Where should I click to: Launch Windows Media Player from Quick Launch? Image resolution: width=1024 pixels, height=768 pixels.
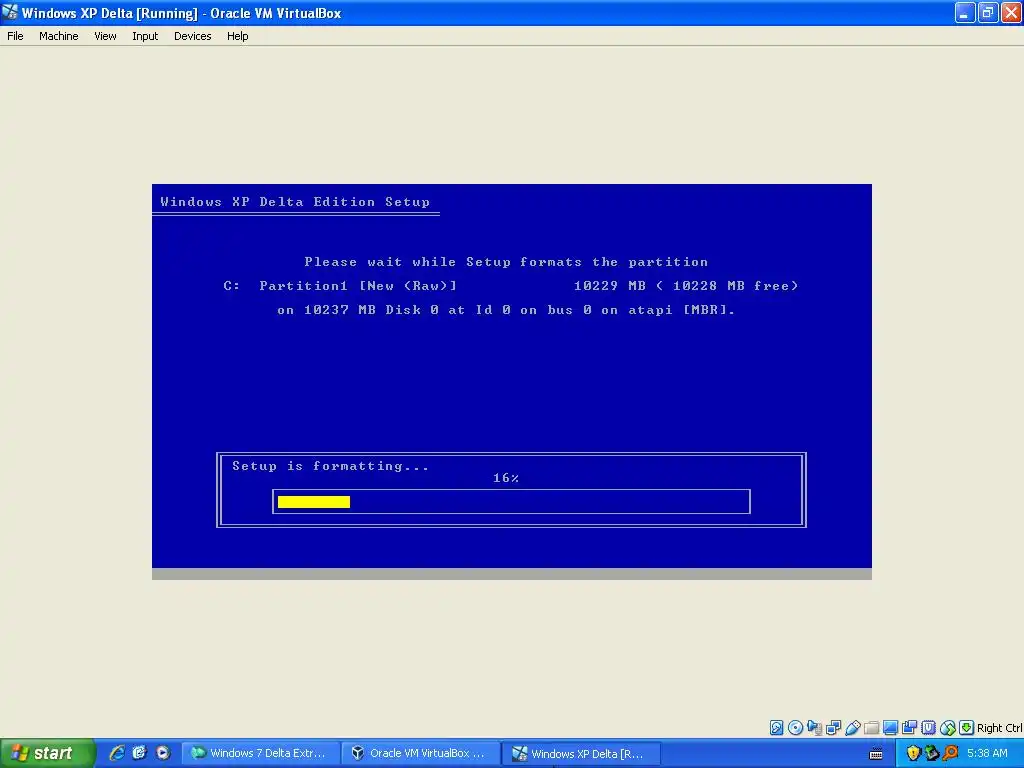[163, 753]
